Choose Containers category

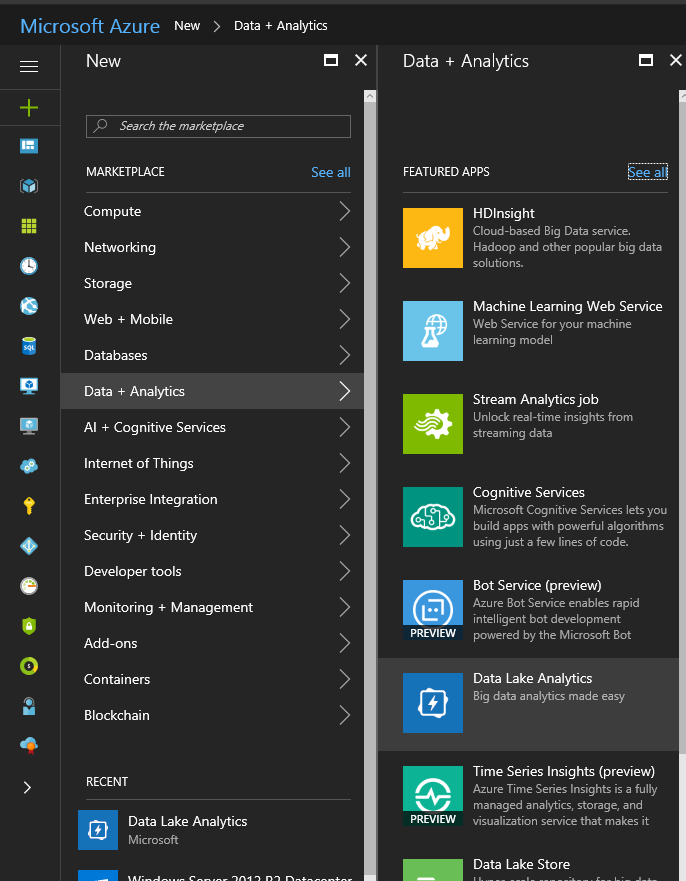pyautogui.click(x=212, y=679)
